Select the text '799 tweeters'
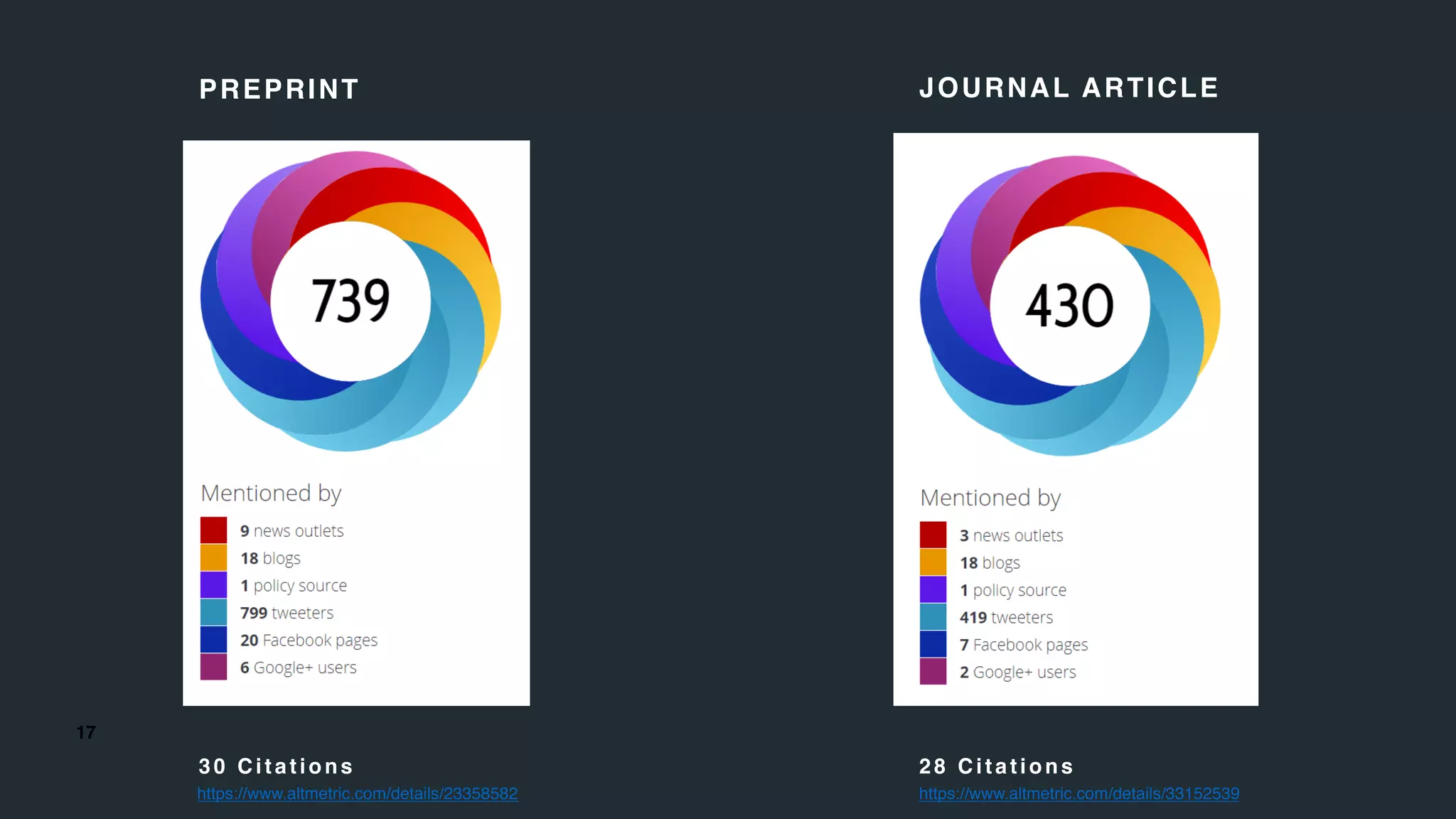Image resolution: width=1456 pixels, height=819 pixels. tap(287, 613)
